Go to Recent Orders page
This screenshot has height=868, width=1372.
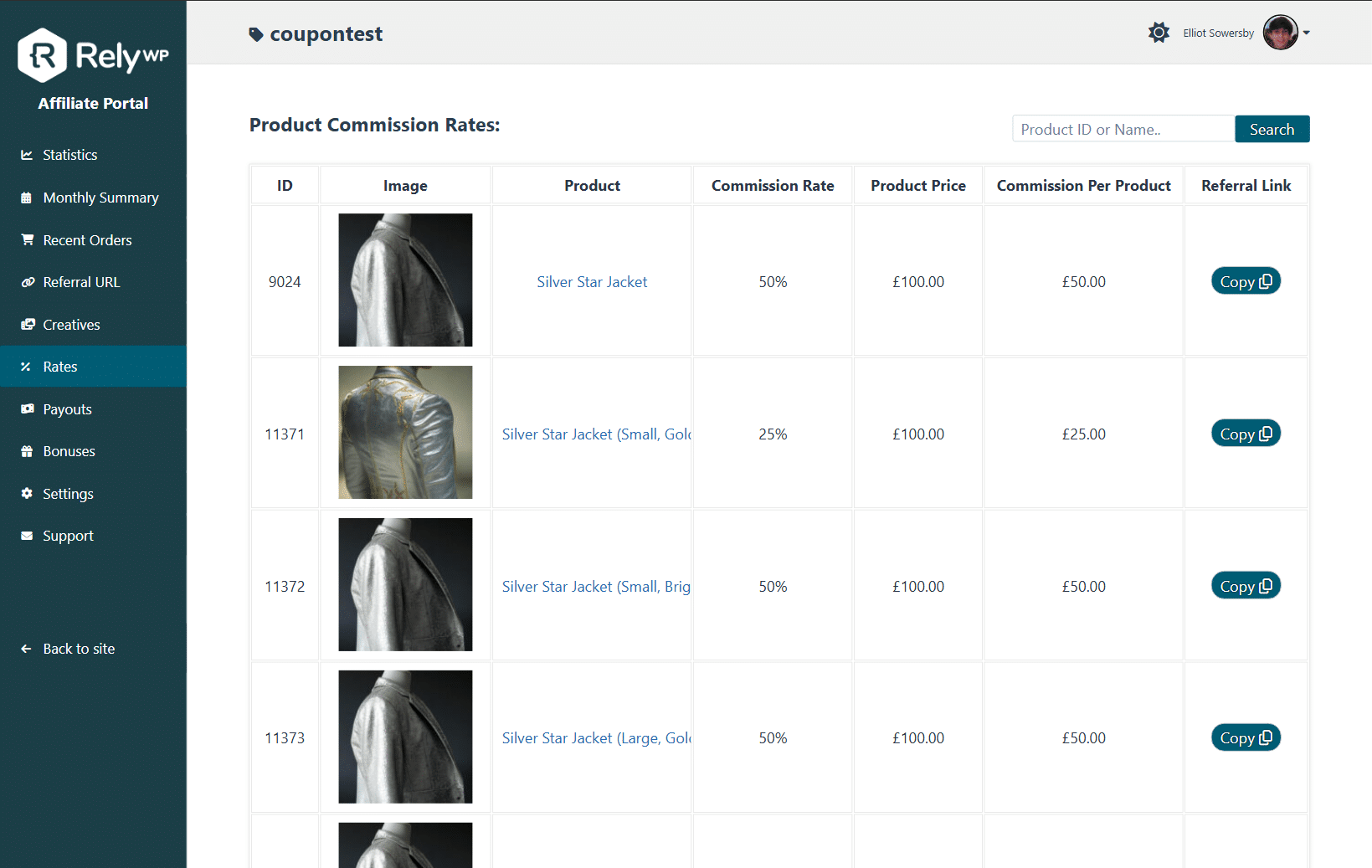pos(93,240)
